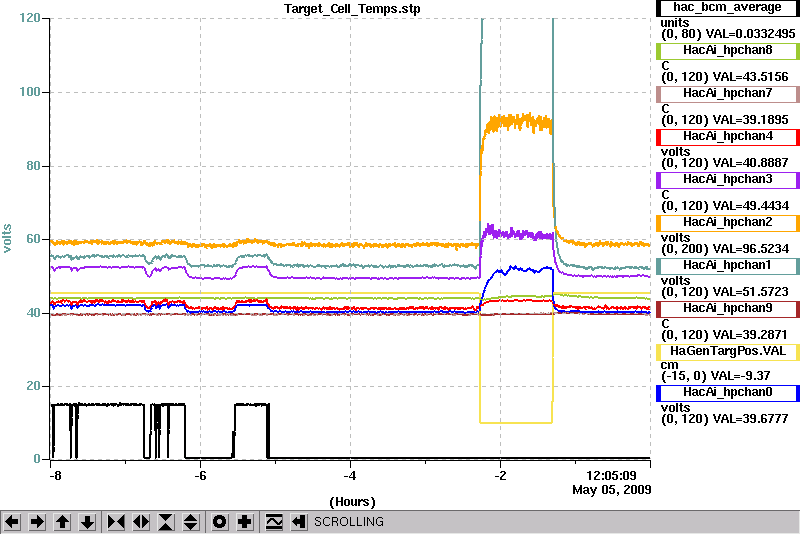Click the 'cm' unit label under HaGenTargPos.VAL

(x=669, y=365)
